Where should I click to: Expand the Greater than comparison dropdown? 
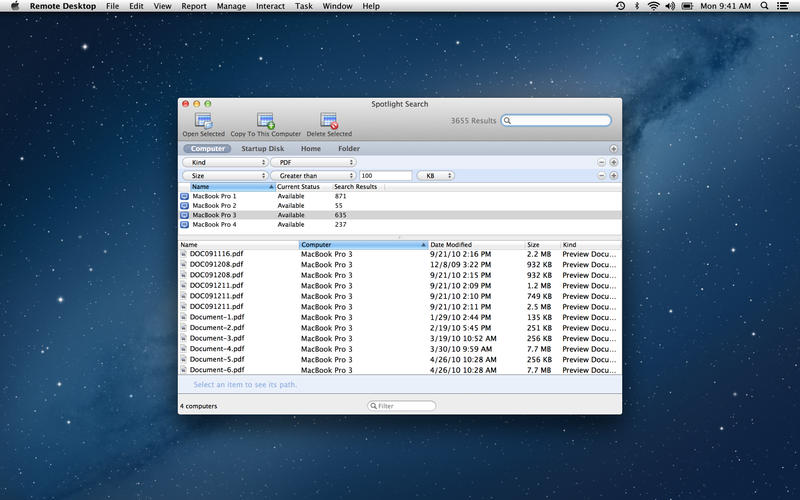[313, 176]
